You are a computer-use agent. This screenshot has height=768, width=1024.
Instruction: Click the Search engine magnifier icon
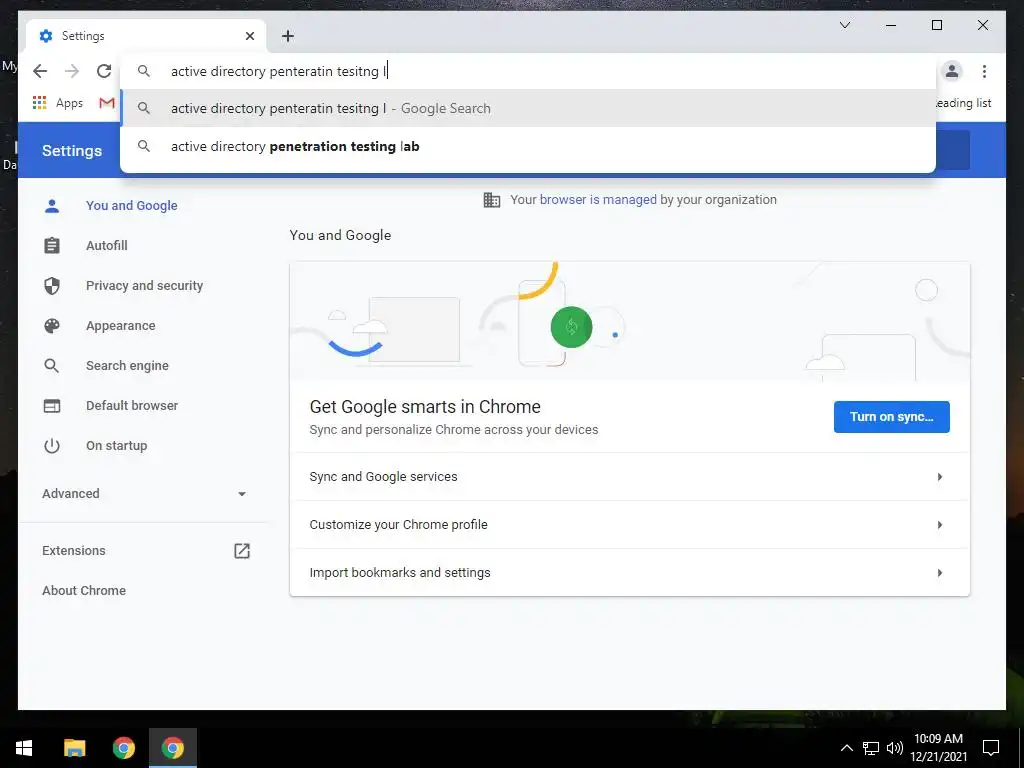click(x=52, y=366)
